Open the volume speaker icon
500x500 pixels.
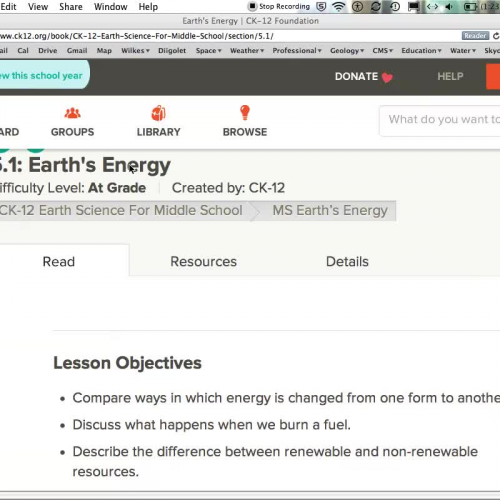tap(450, 6)
